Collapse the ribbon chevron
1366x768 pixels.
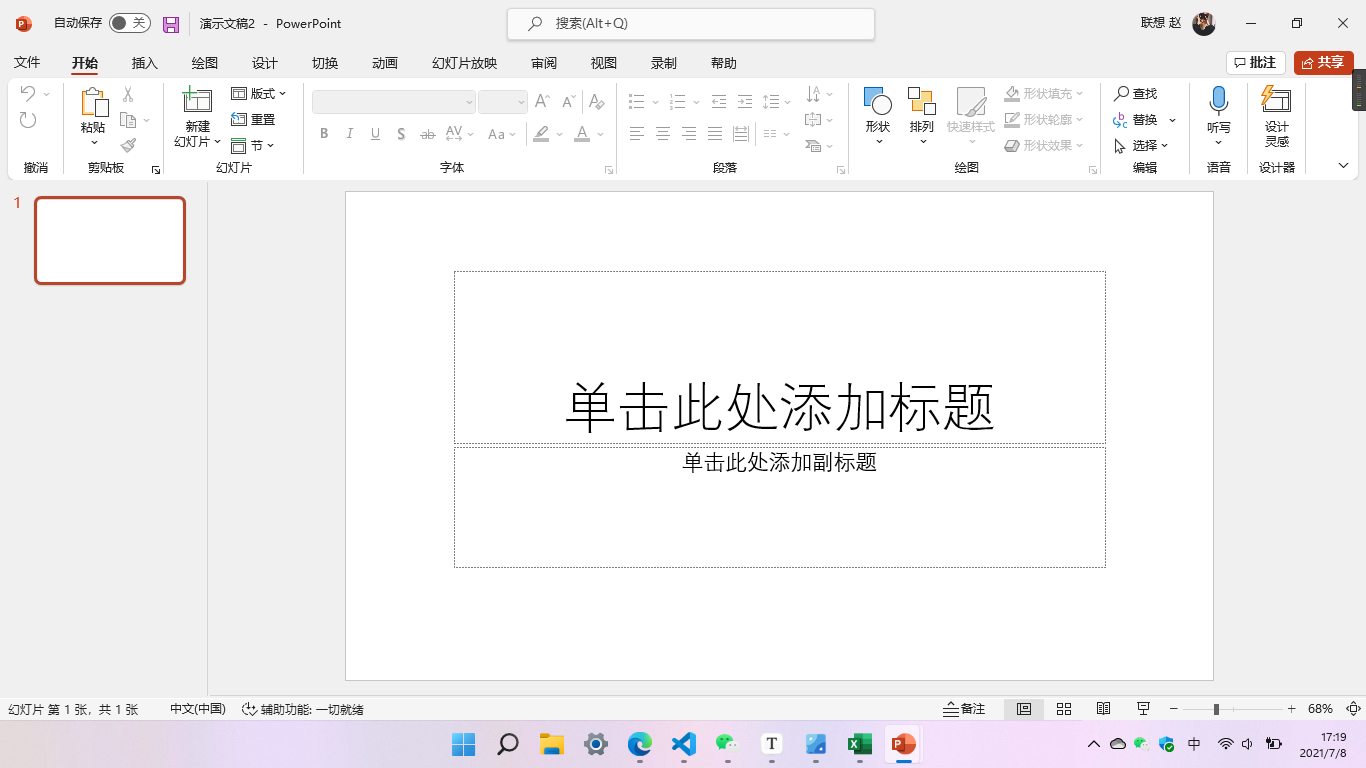click(1343, 166)
